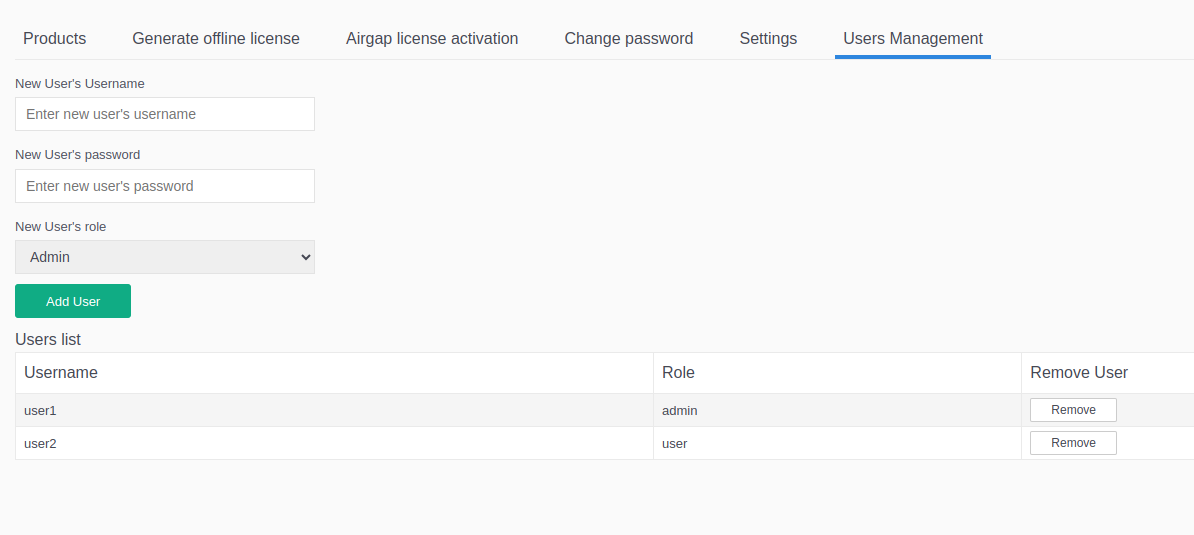This screenshot has width=1194, height=535.
Task: Go to Airgap license activation tab
Action: click(x=432, y=39)
